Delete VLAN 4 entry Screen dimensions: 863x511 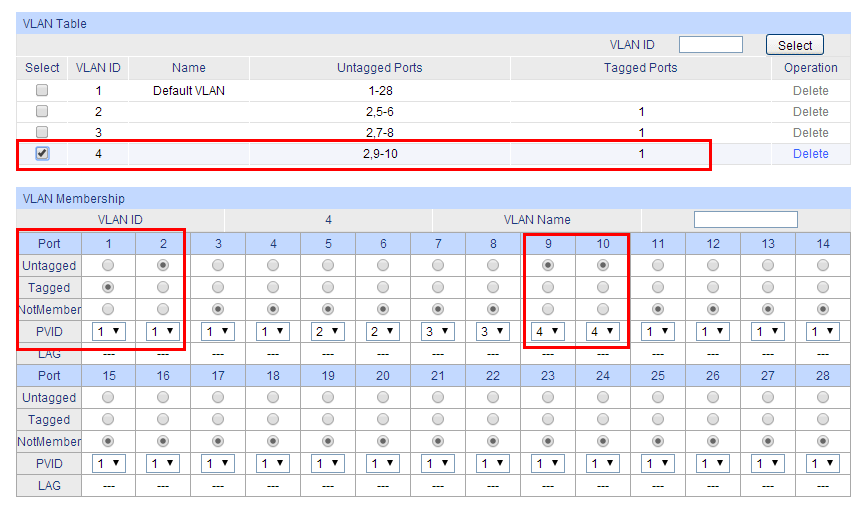click(x=810, y=154)
